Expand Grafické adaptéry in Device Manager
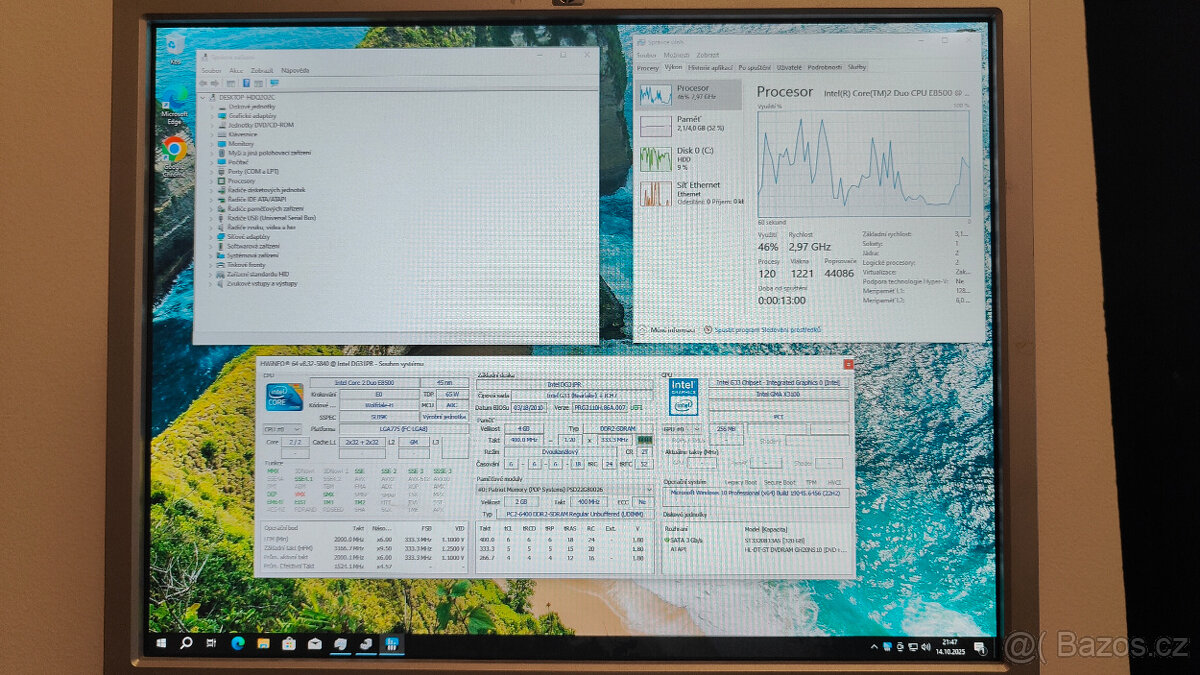The image size is (1200, 675). pos(212,116)
